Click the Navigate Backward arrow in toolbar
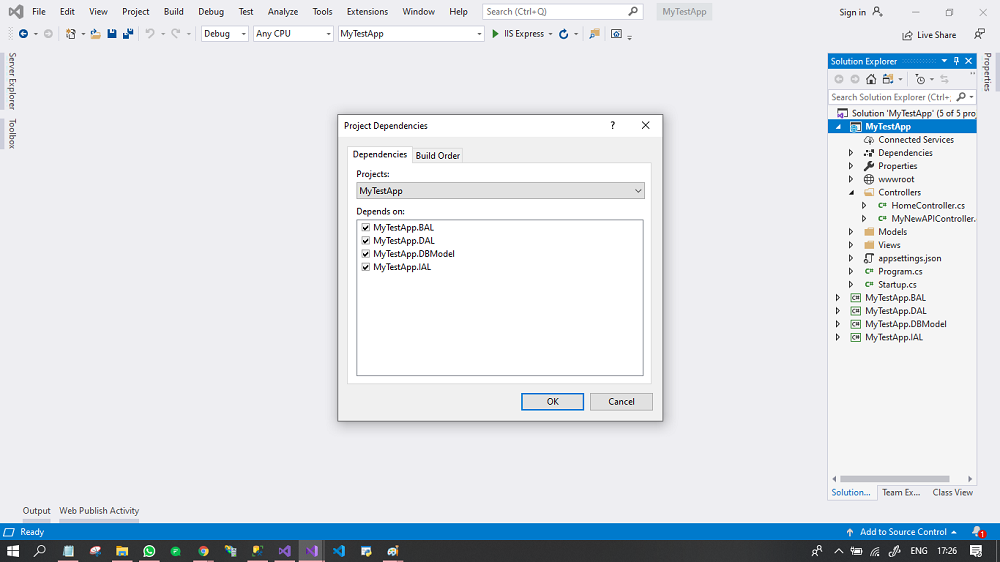 [24, 34]
